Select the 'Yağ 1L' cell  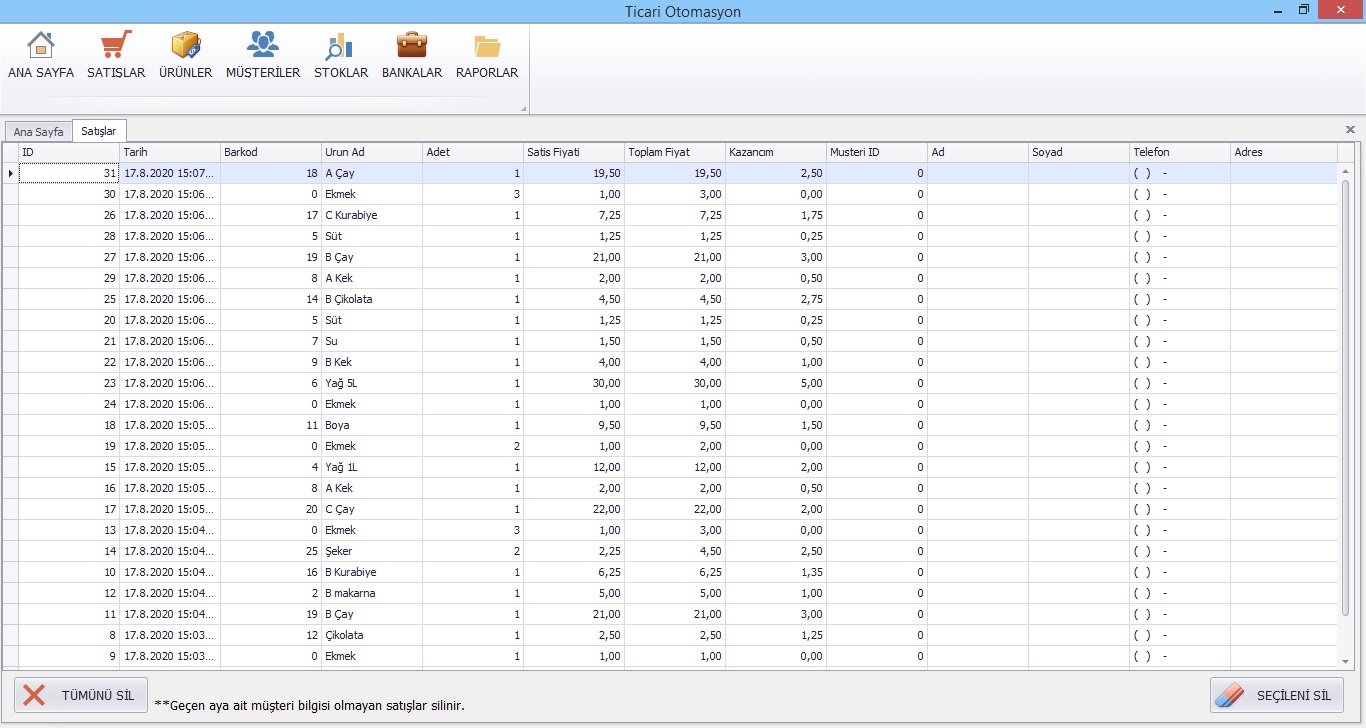click(371, 467)
